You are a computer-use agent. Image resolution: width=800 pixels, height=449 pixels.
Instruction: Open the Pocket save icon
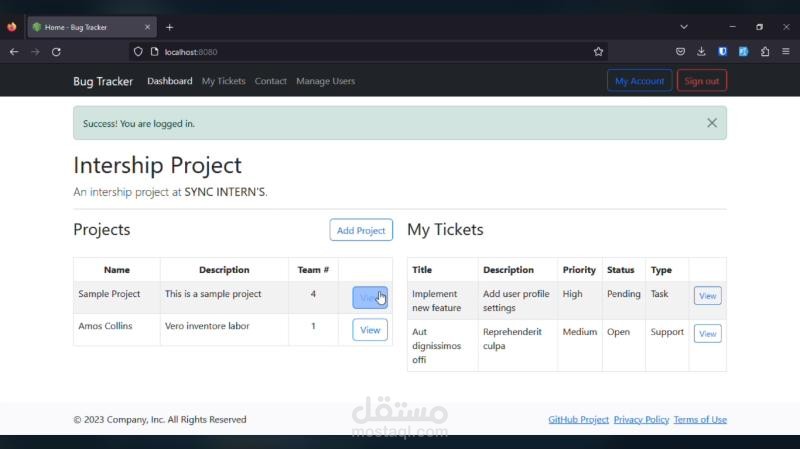tap(680, 52)
